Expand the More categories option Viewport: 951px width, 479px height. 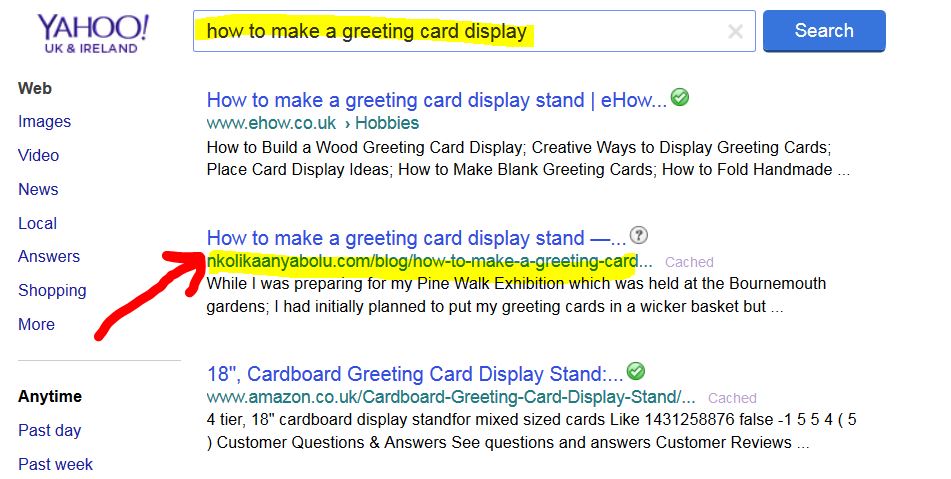36,324
